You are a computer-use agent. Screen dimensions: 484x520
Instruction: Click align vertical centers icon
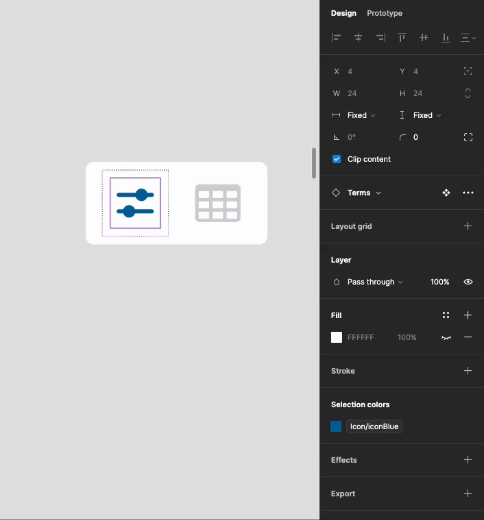click(424, 38)
